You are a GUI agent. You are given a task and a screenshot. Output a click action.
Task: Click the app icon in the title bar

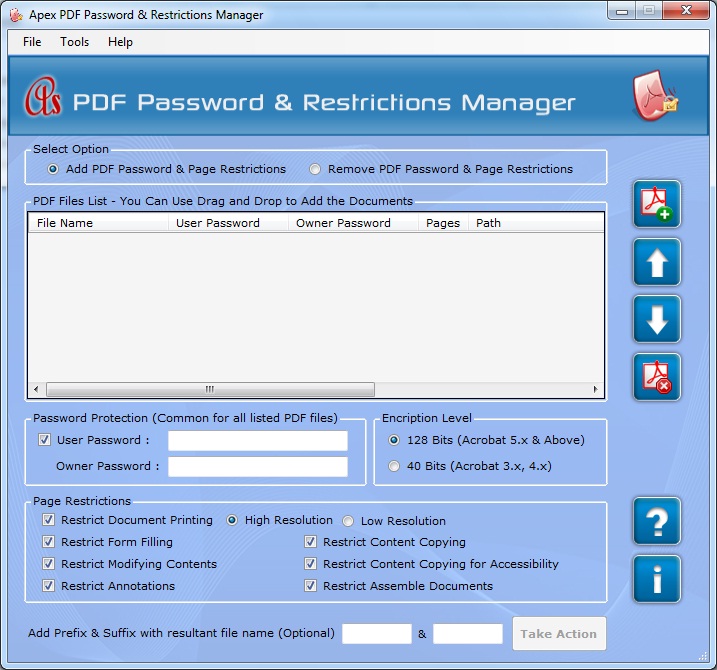pyautogui.click(x=16, y=15)
